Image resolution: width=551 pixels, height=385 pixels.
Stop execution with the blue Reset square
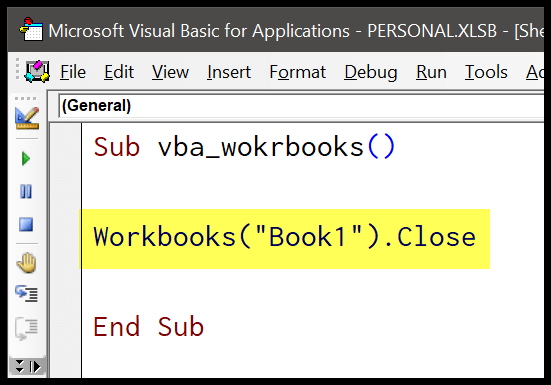coord(26,224)
